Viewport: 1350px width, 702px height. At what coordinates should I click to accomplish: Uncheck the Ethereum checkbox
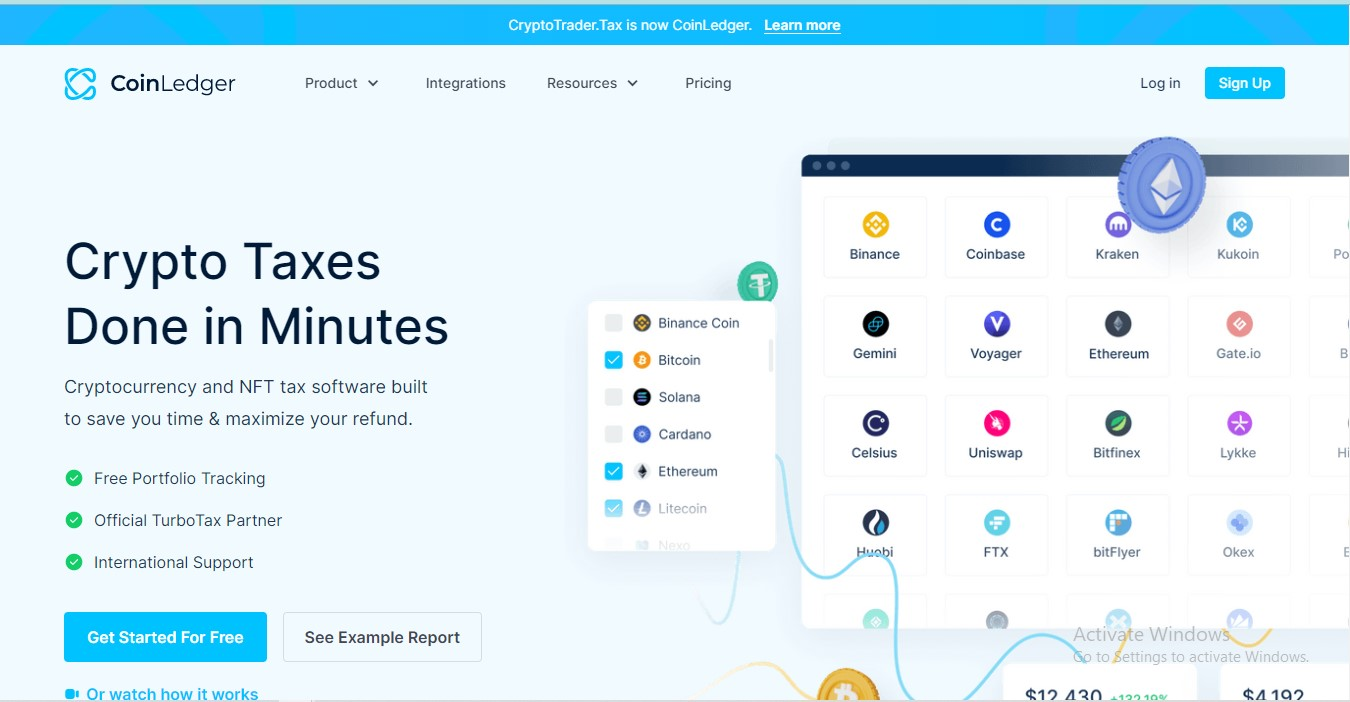click(x=613, y=471)
